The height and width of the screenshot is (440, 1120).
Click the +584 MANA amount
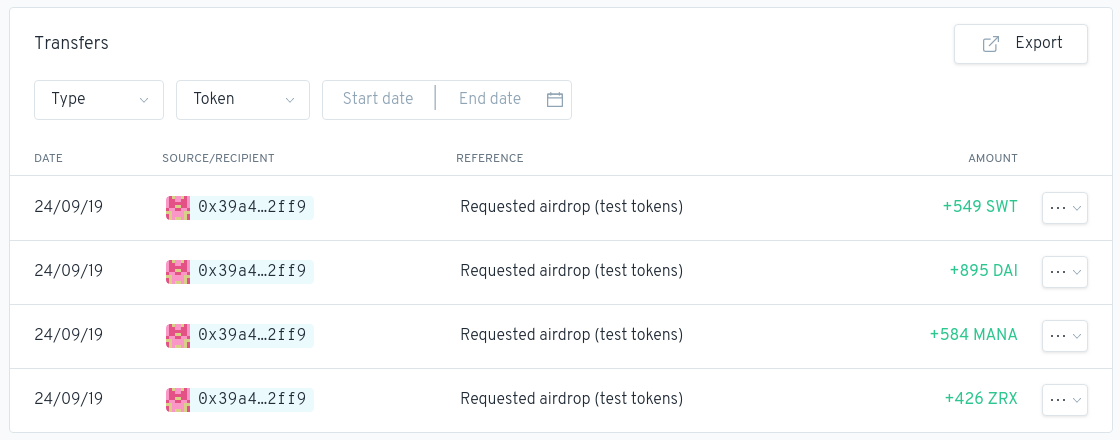(x=973, y=335)
